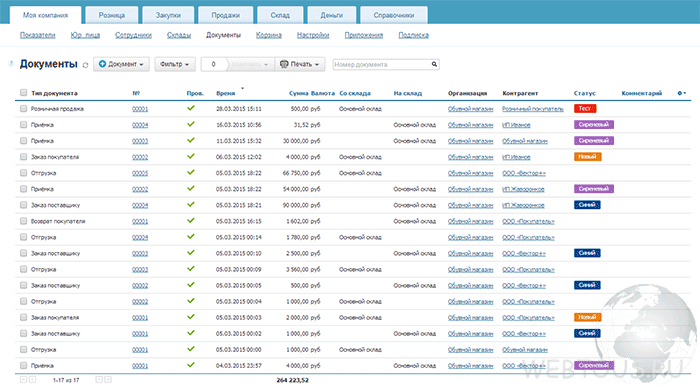Check the Возврат покупателя row checkbox
700x390 pixels.
coord(23,221)
